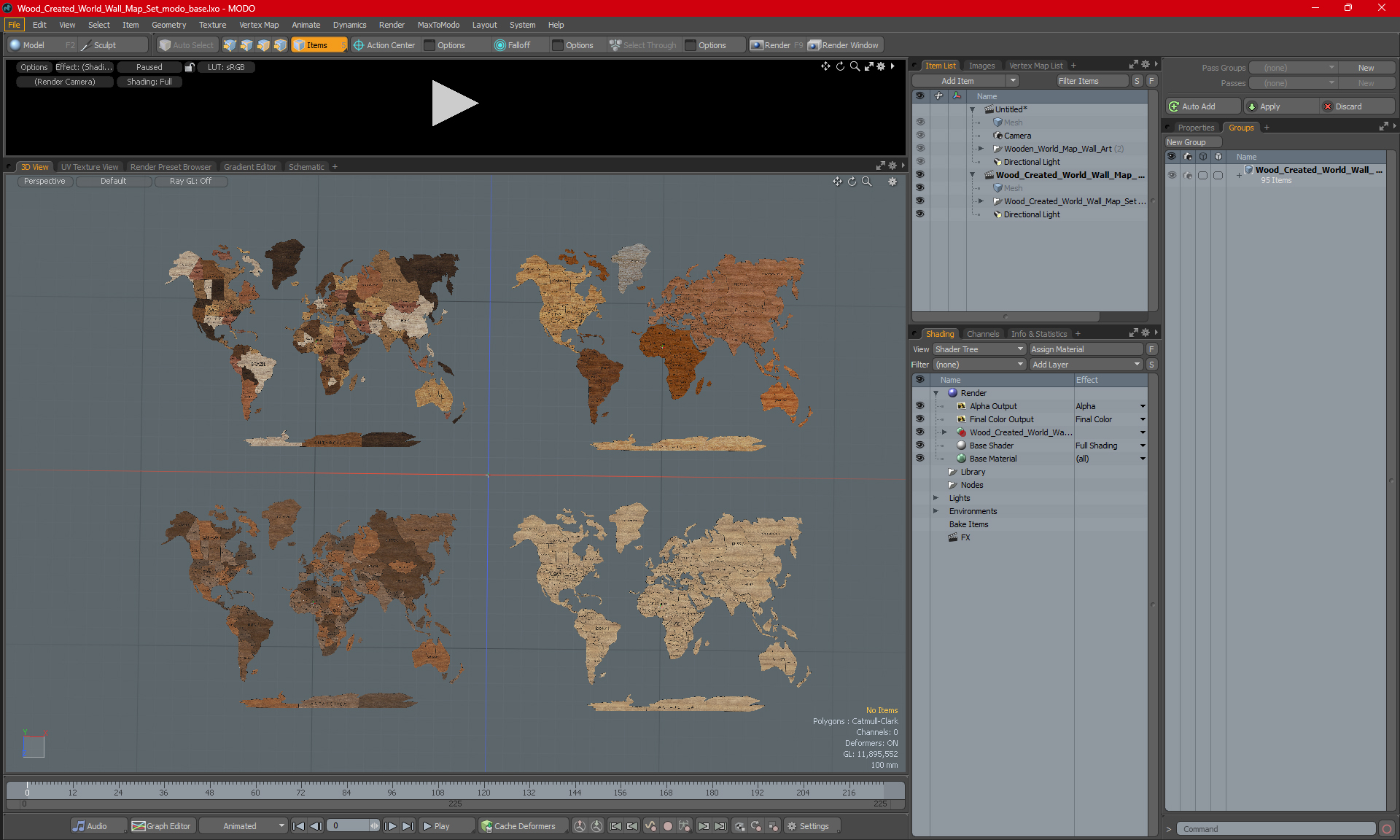Toggle Base Shader visibility eye
This screenshot has width=1400, height=840.
(920, 446)
